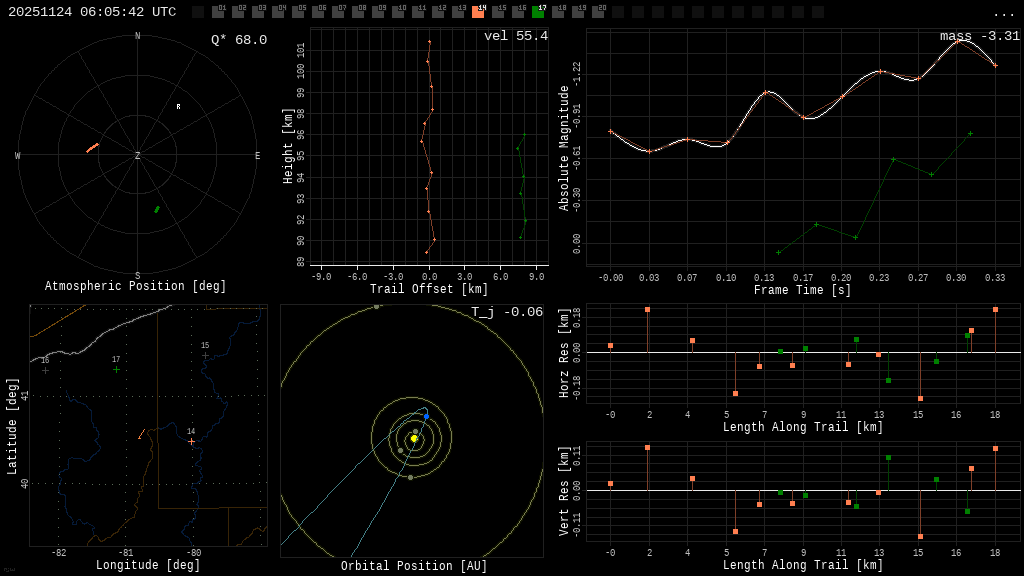Click the R radiant marker in sky plot
Screen dimensions: 1024x576
(178, 106)
